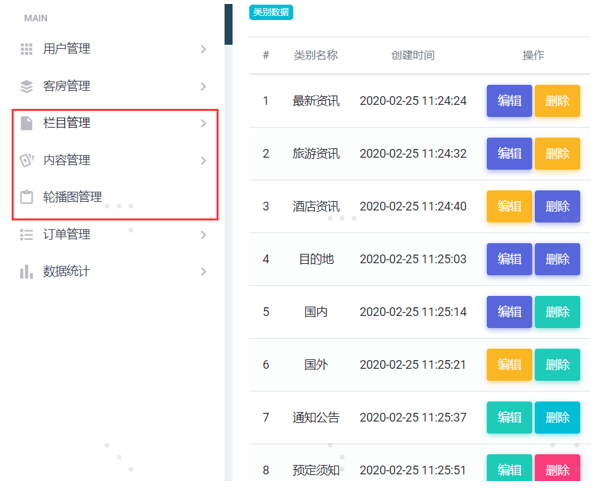Select the 目的地 category name cell

tap(316, 259)
